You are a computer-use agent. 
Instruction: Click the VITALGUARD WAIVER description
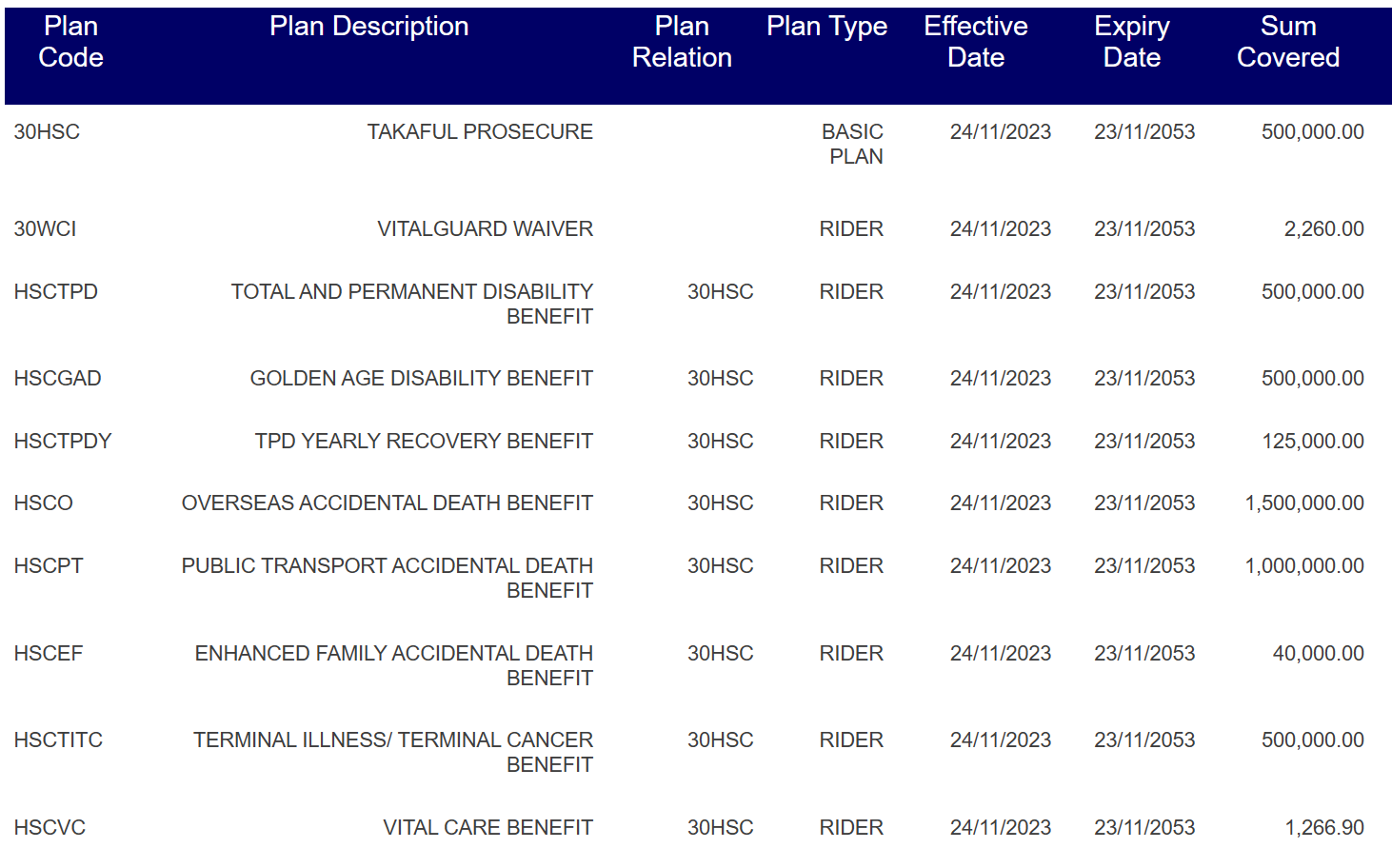(x=485, y=229)
